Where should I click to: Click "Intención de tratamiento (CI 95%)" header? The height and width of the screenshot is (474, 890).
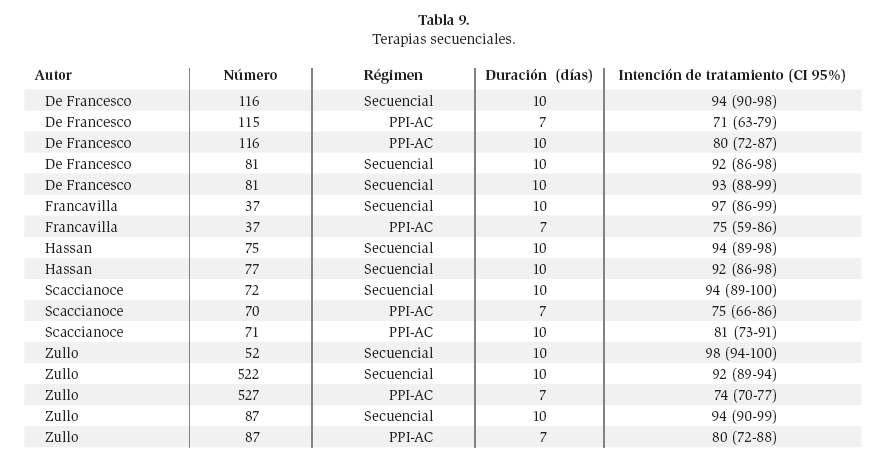tap(733, 75)
